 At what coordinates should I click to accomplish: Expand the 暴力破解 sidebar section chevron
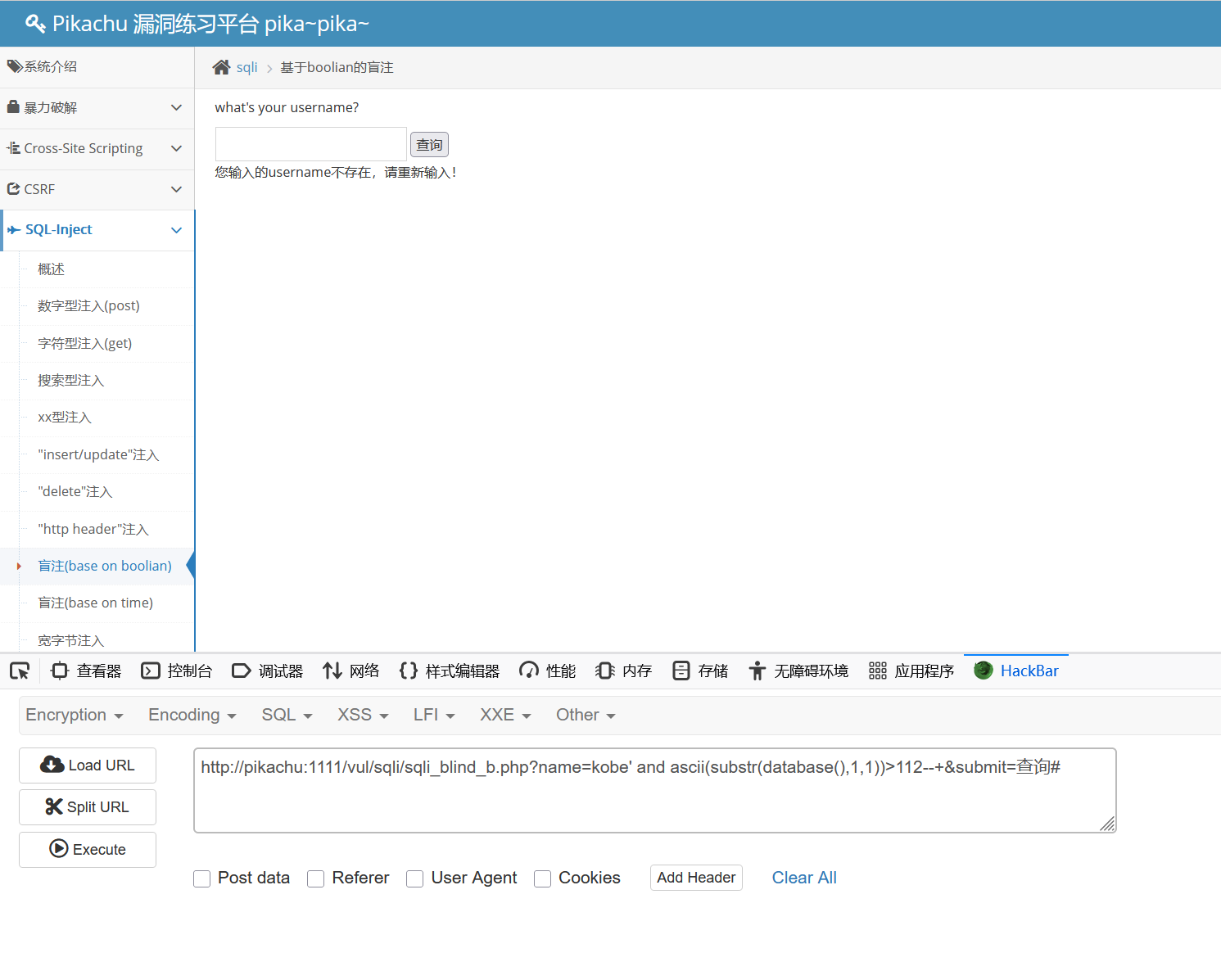pos(176,107)
